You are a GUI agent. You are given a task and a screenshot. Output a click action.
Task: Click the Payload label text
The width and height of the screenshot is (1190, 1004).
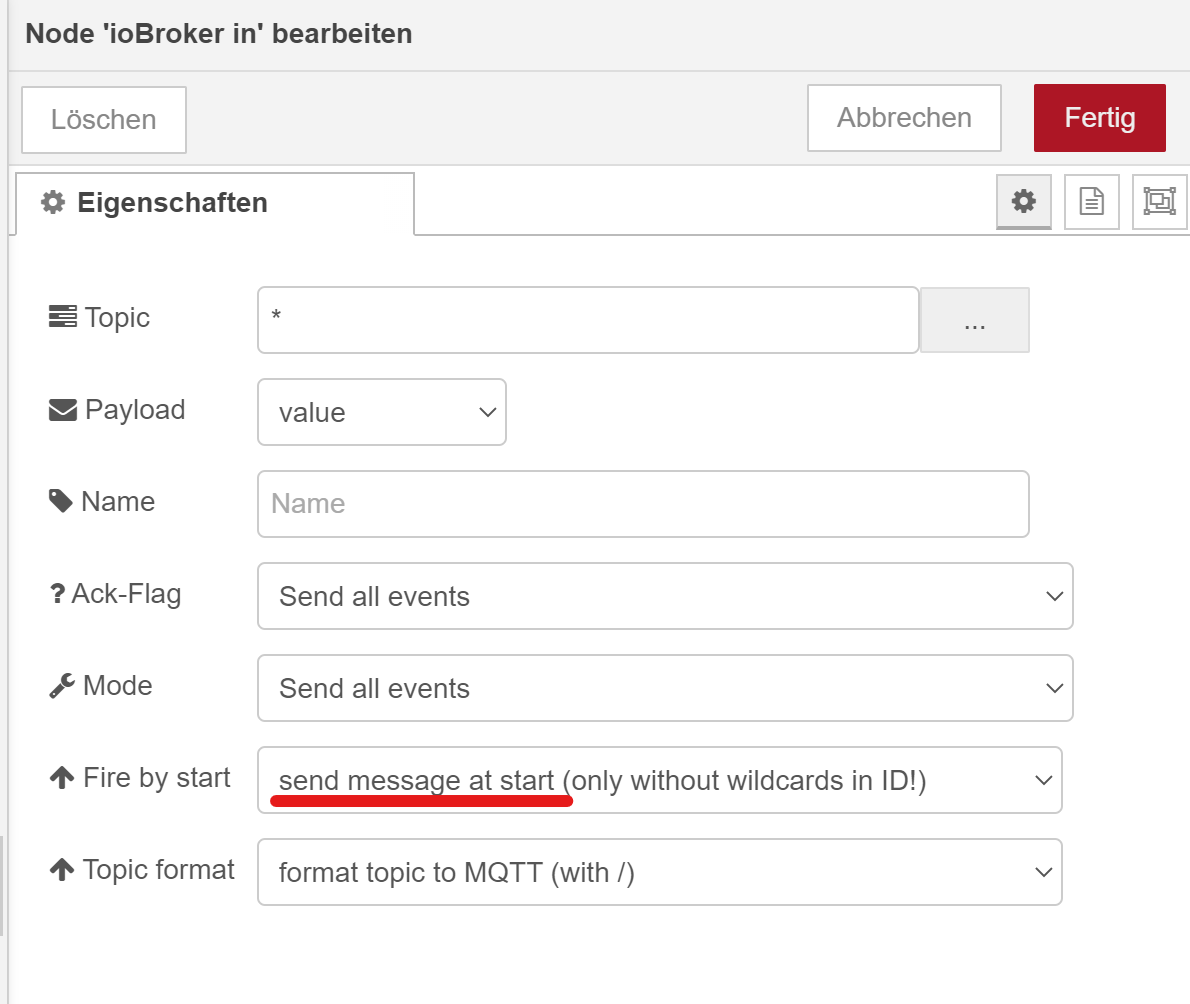135,410
